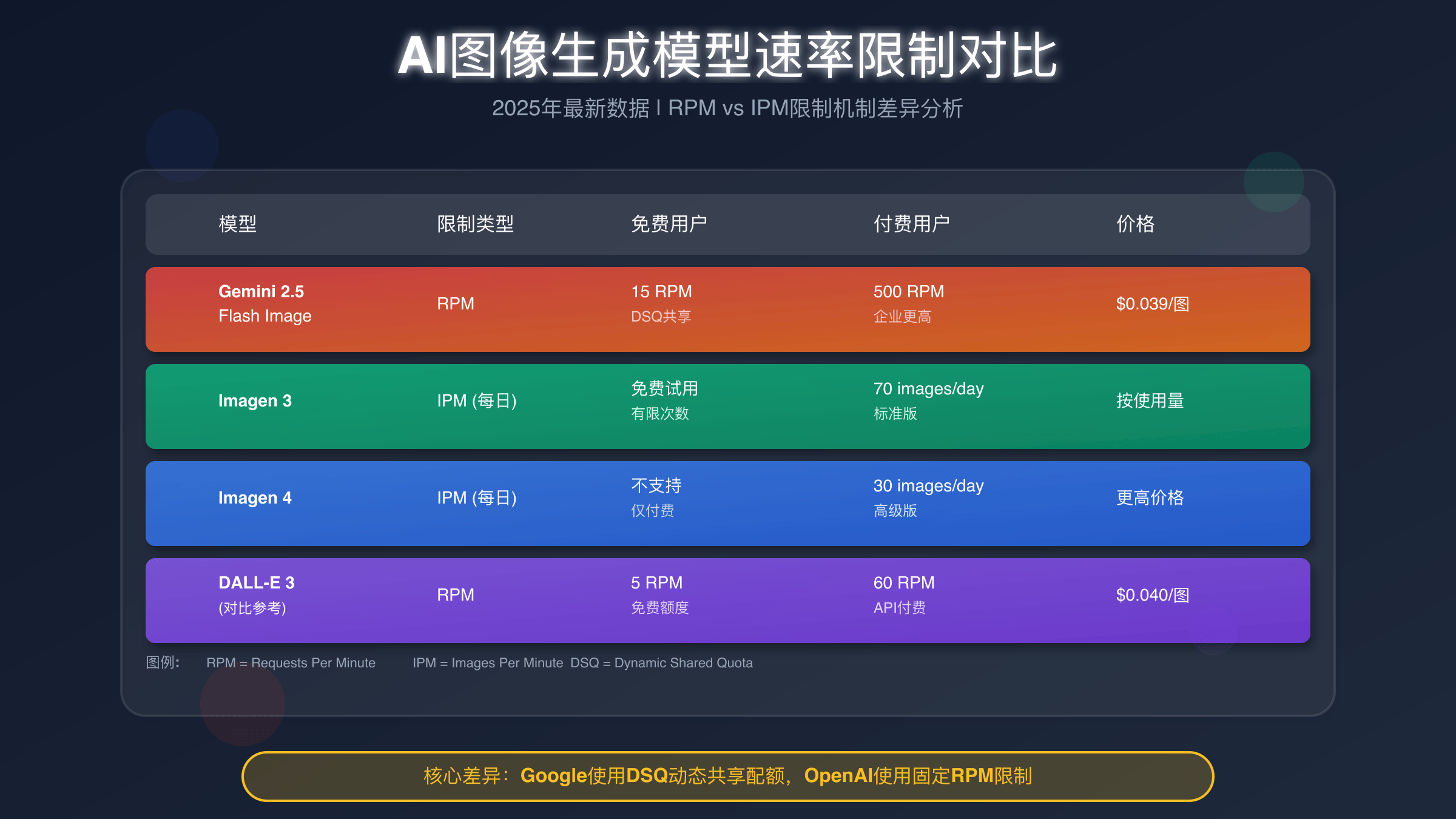Viewport: 1456px width, 819px height.
Task: Click the DALL-E 3 model name
Action: tap(257, 582)
